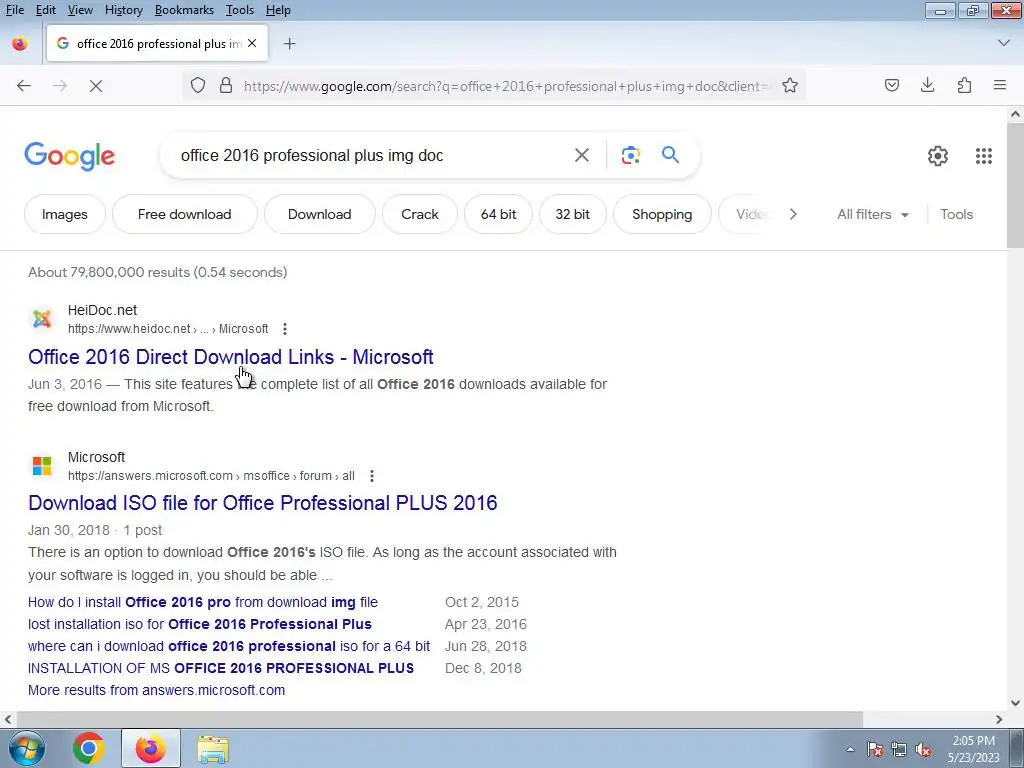The width and height of the screenshot is (1024, 768).
Task: Open the Tools menu in menu bar
Action: pyautogui.click(x=240, y=10)
